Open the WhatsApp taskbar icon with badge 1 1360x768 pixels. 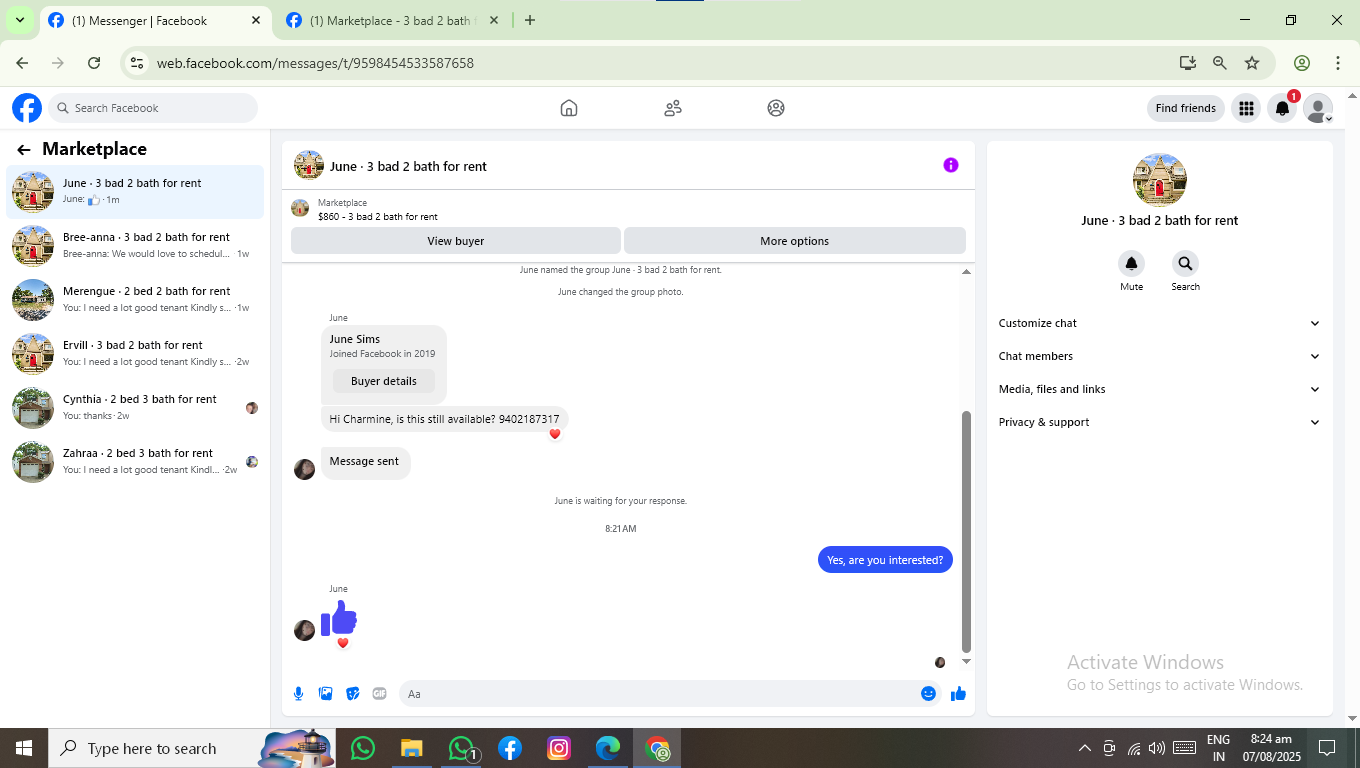click(x=461, y=748)
